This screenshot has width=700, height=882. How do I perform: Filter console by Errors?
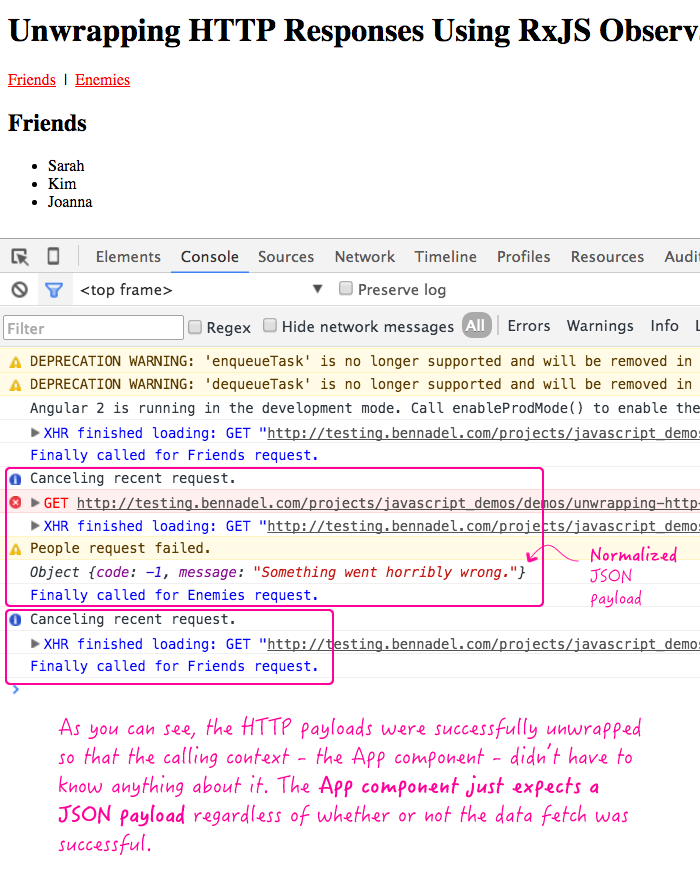(x=529, y=326)
